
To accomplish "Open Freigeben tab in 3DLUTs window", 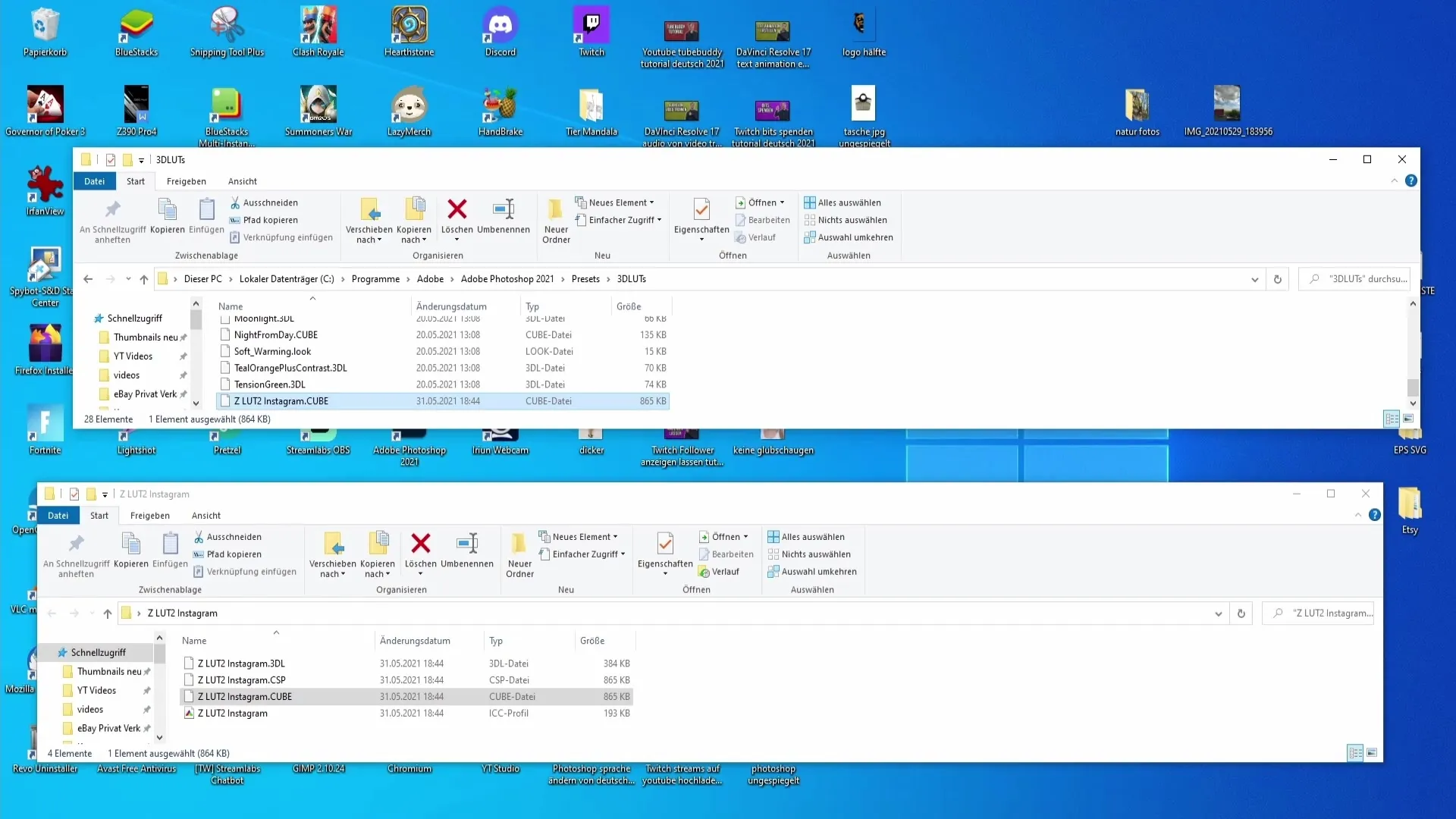I will tap(187, 181).
